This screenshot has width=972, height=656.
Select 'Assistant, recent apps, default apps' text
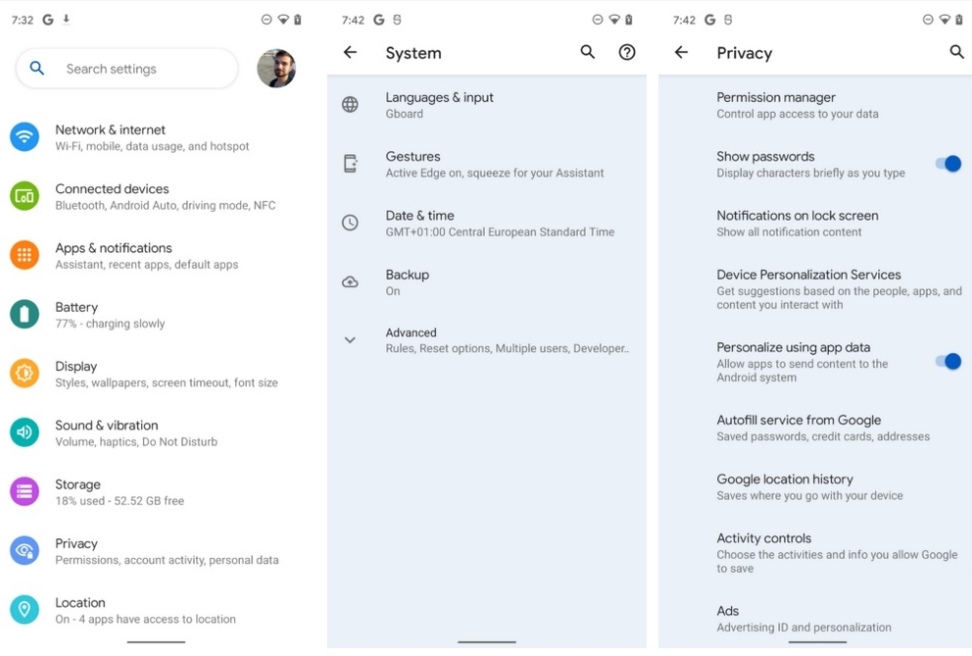pyautogui.click(x=146, y=265)
